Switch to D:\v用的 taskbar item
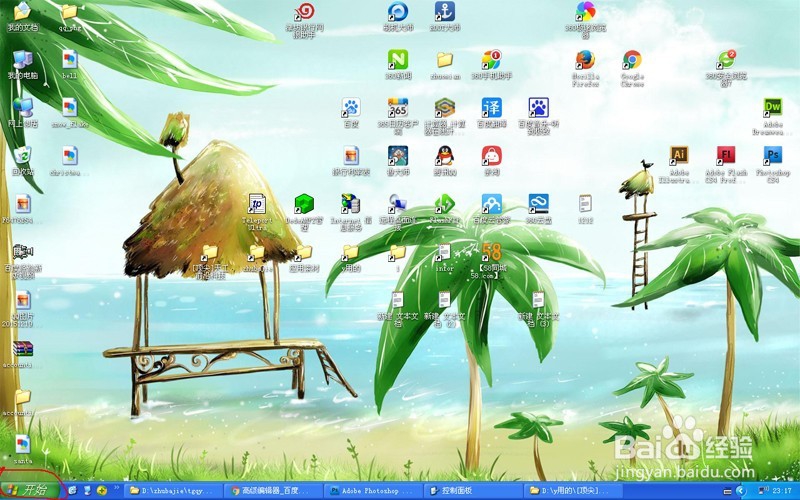The width and height of the screenshot is (800, 500). 573,490
